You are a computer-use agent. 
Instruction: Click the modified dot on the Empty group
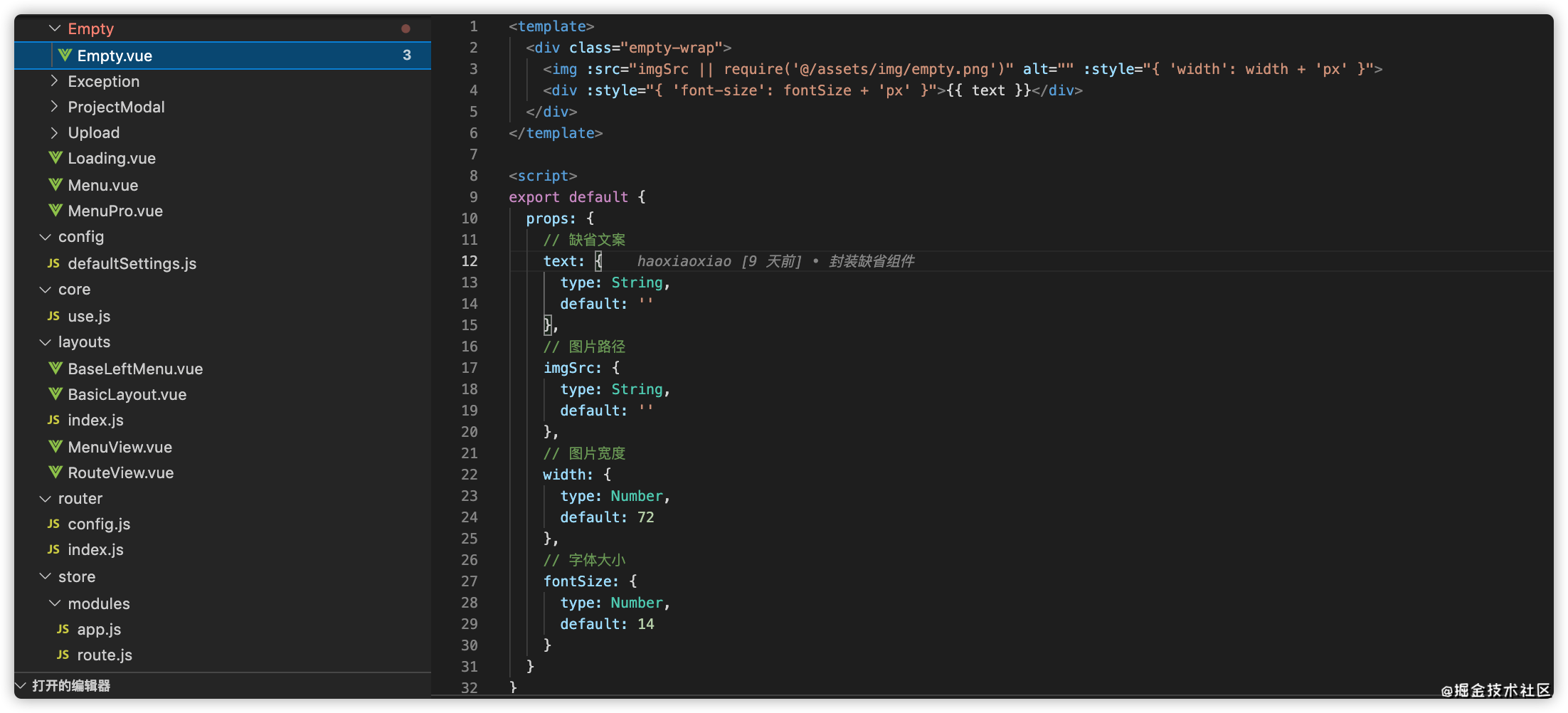click(x=406, y=28)
